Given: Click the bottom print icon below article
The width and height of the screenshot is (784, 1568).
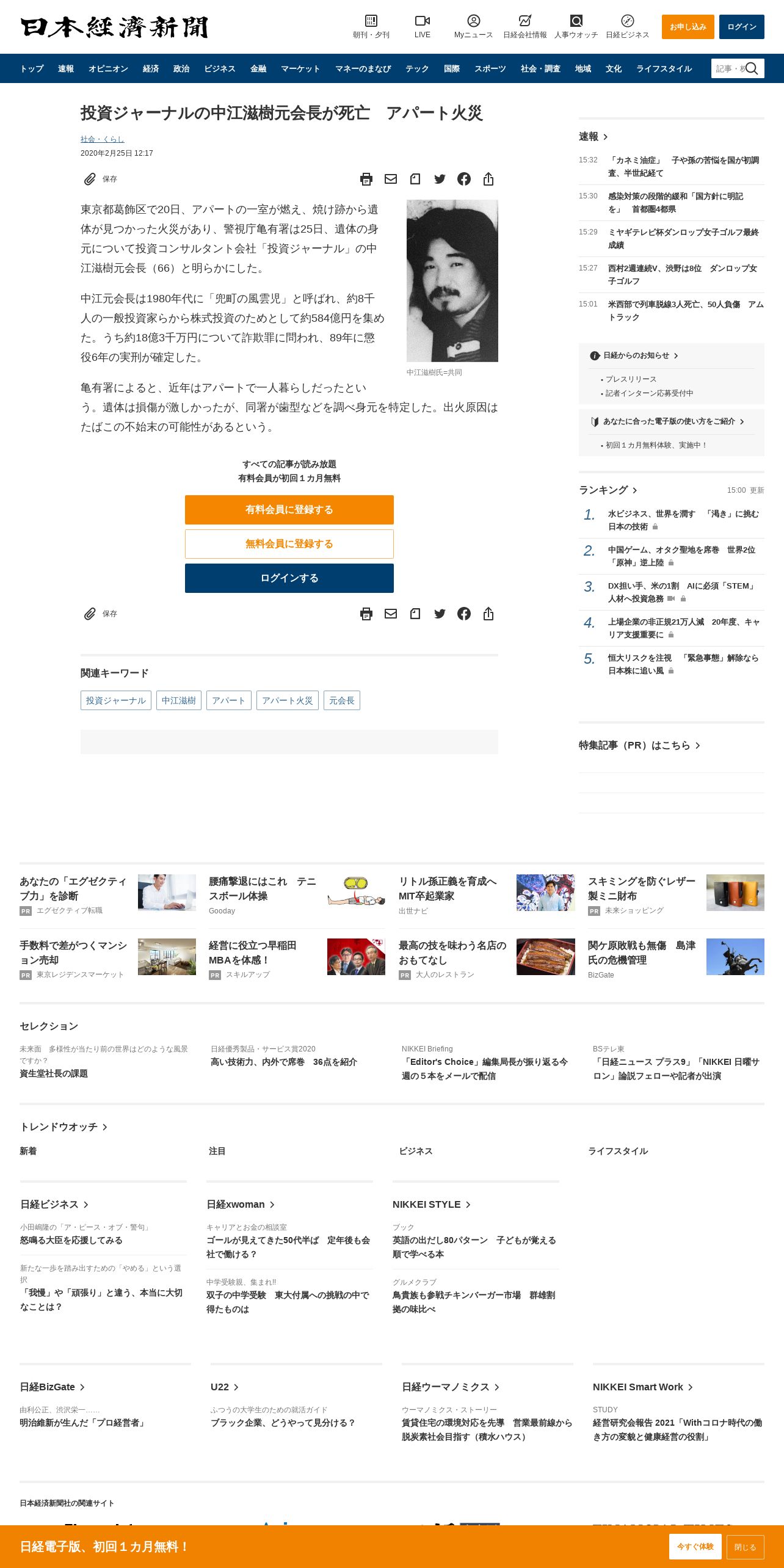Looking at the screenshot, I should pos(366,614).
